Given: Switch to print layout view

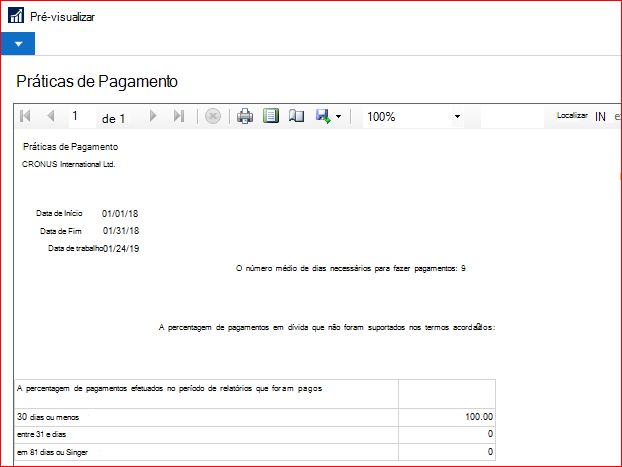Looking at the screenshot, I should 271,116.
